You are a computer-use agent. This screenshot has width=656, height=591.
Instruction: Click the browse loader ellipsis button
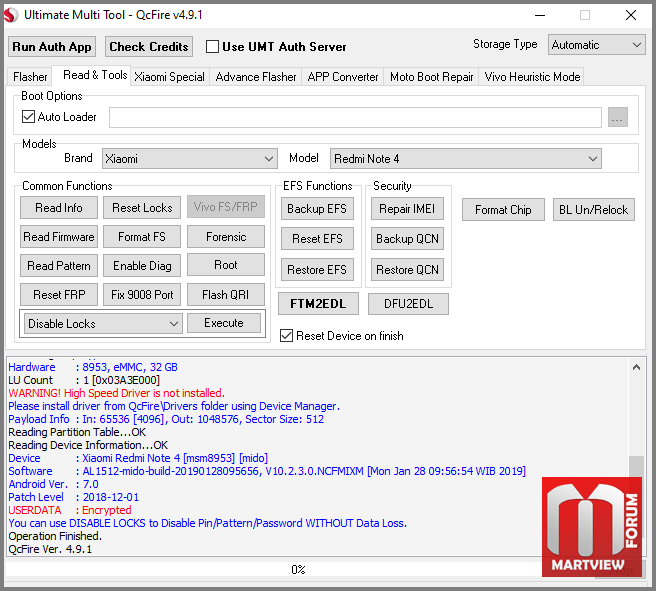click(618, 118)
